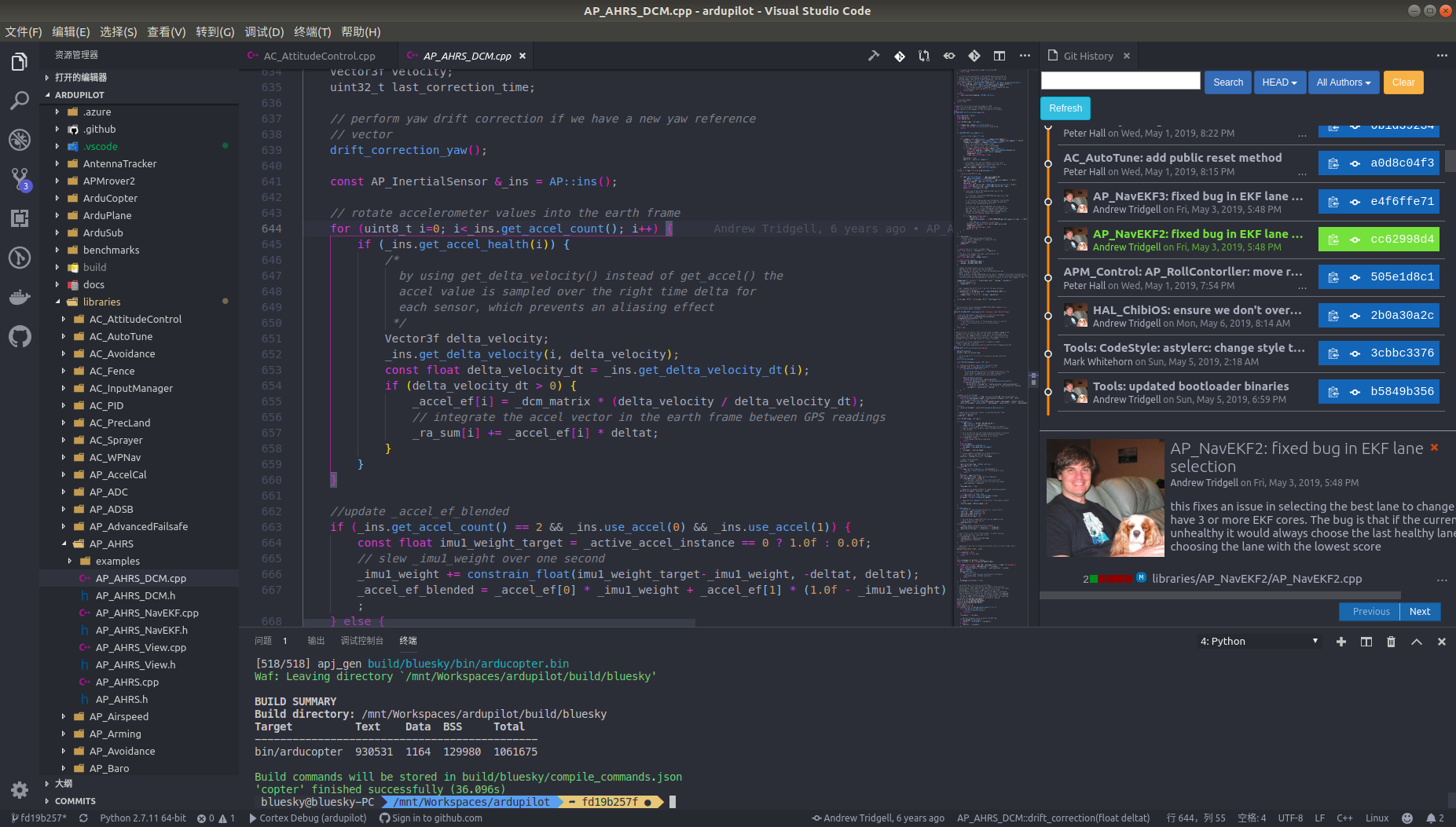Click Previous page button in Git History

(x=1371, y=612)
